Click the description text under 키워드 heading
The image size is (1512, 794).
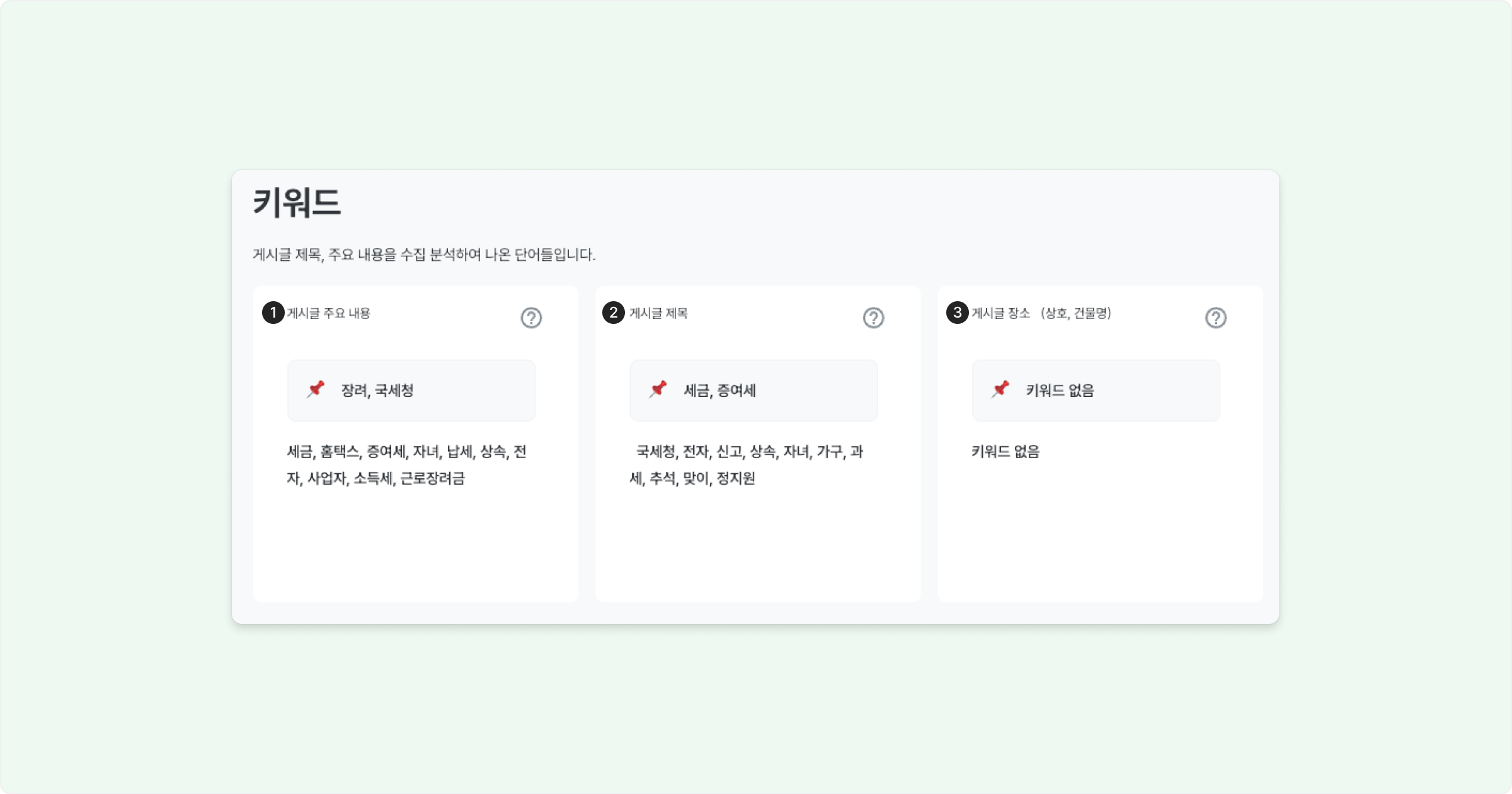tap(424, 255)
